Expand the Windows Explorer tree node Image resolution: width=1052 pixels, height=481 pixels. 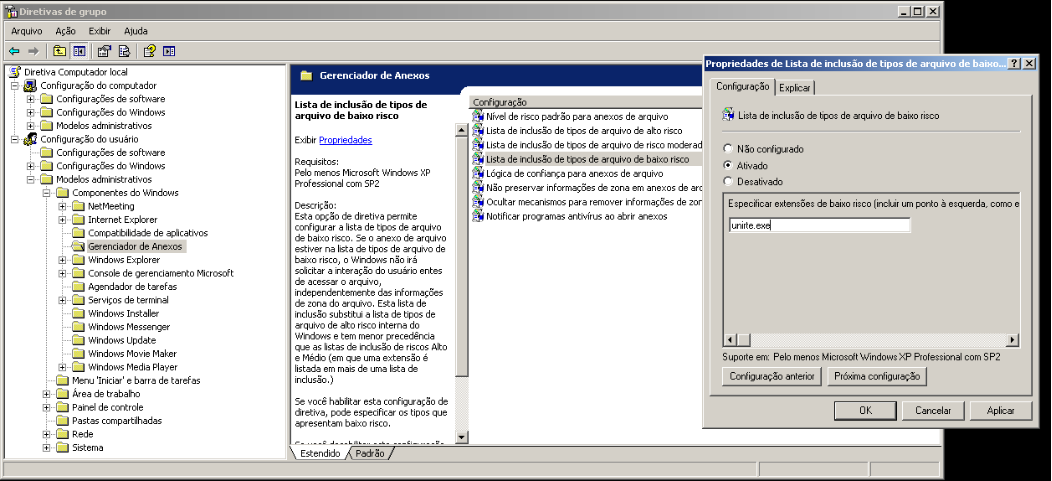(62, 260)
